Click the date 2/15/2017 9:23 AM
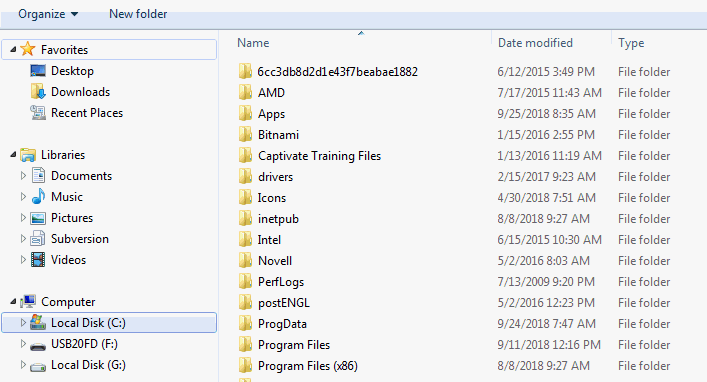 (x=546, y=177)
